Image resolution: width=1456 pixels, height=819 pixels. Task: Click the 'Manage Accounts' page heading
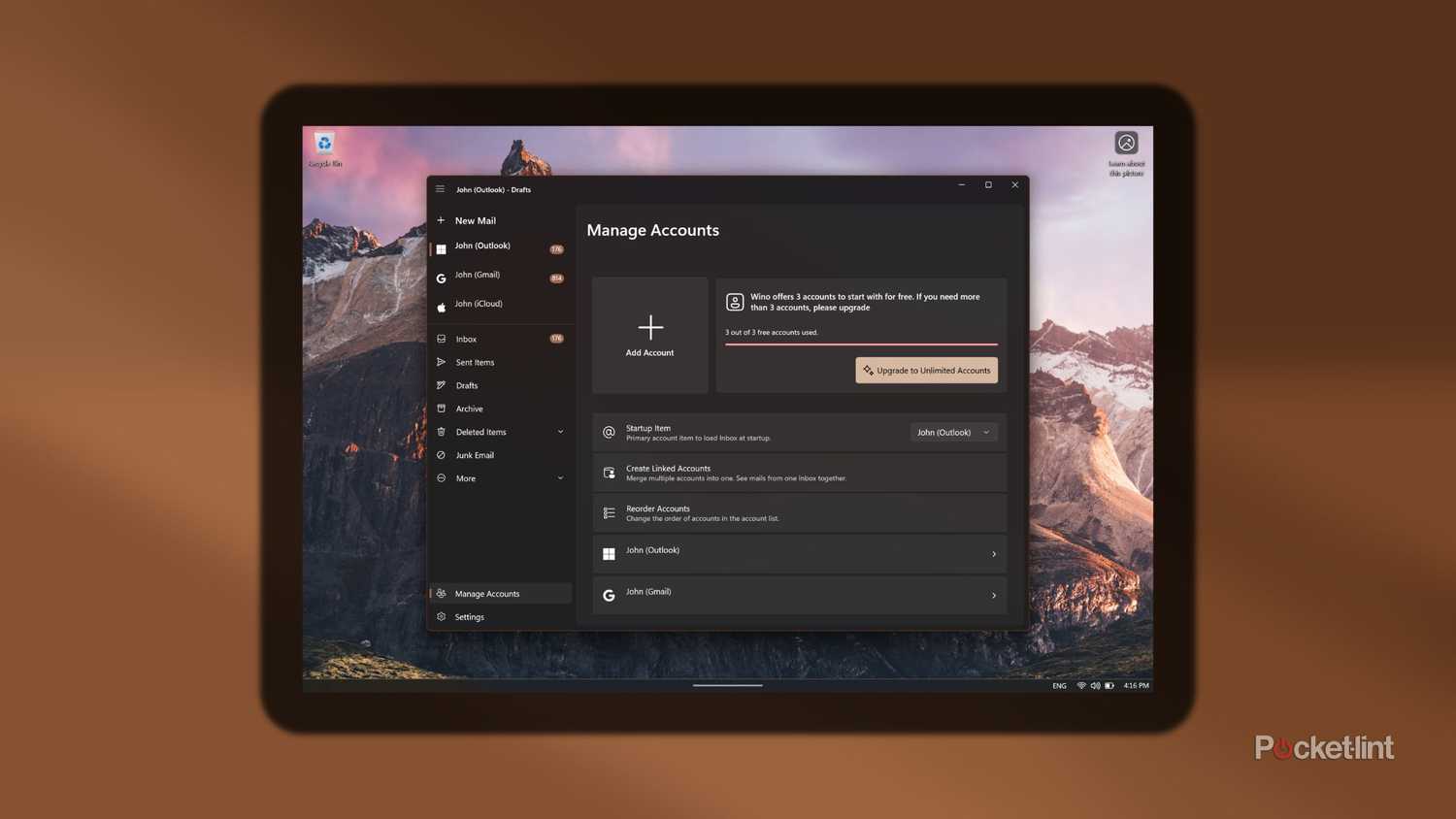652,230
